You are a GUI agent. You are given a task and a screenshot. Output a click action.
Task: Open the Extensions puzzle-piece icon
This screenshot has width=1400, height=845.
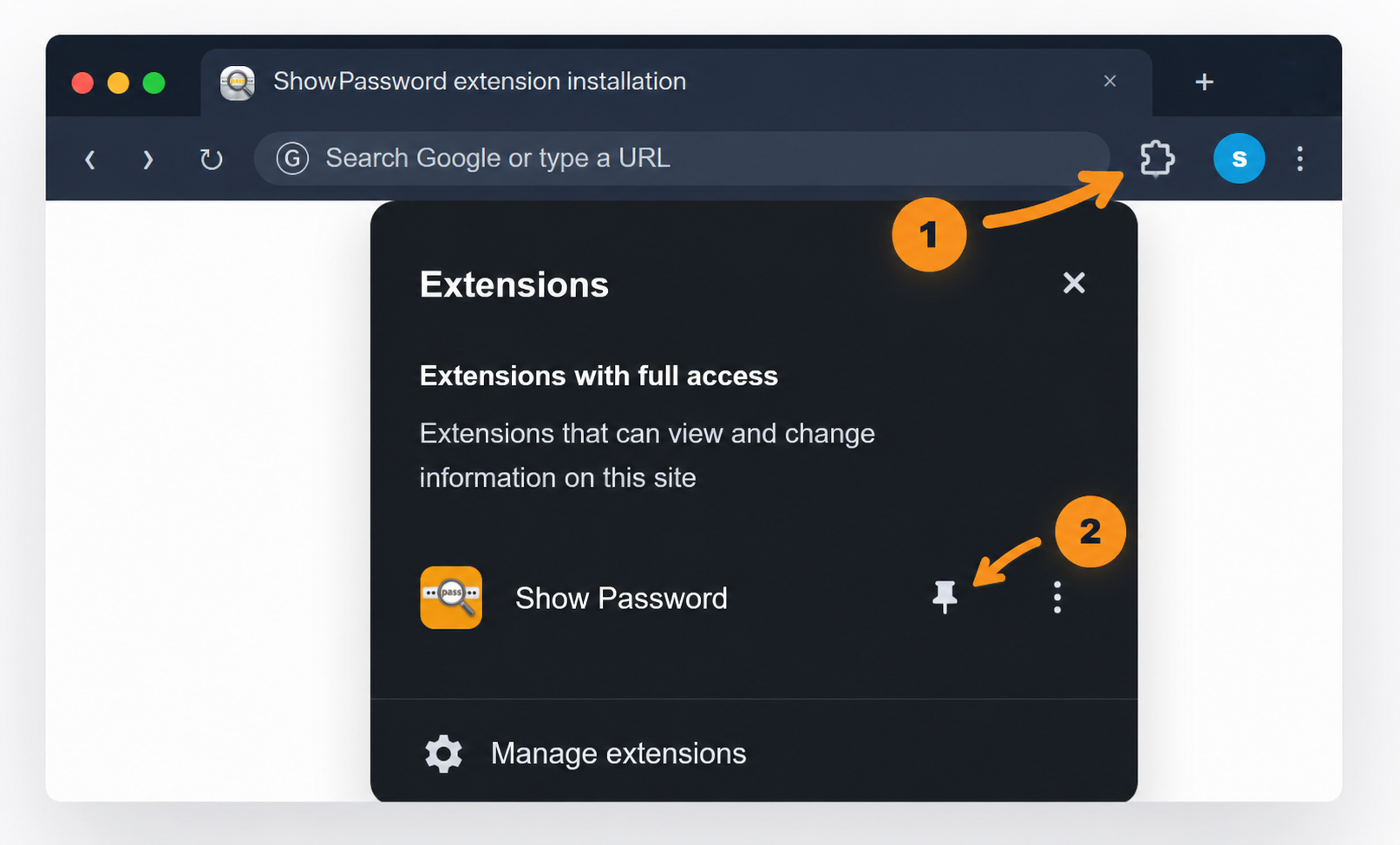pyautogui.click(x=1157, y=159)
